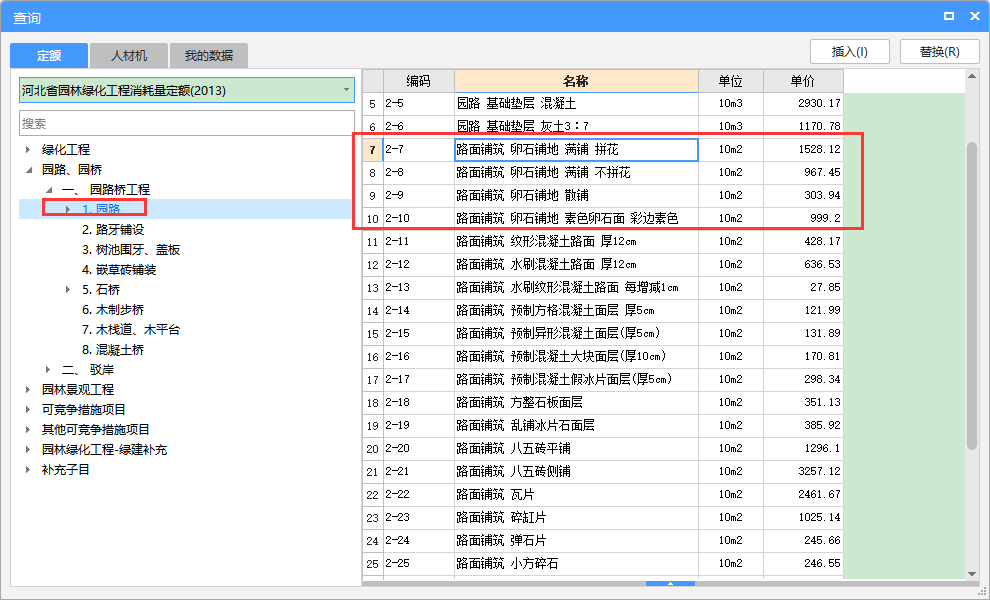Expand the 绿化工程 tree node
The width and height of the screenshot is (990, 600).
(28, 150)
